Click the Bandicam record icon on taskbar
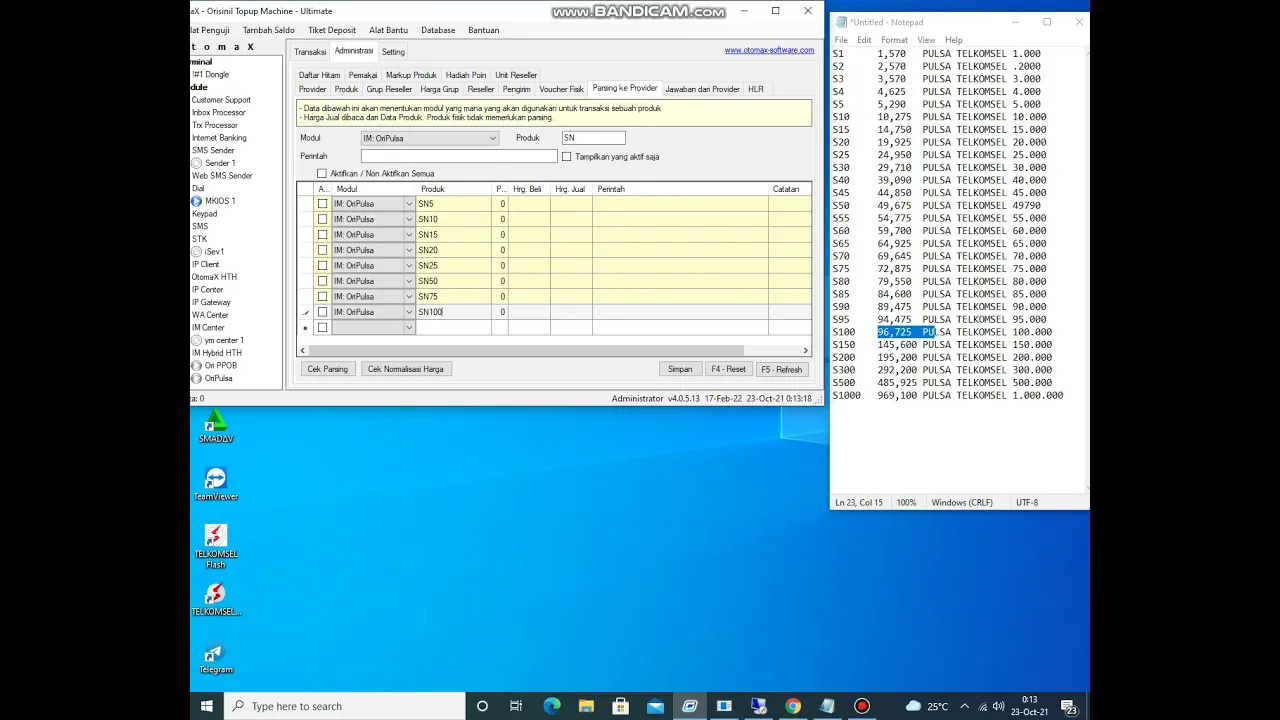This screenshot has width=1280, height=720. coord(862,706)
